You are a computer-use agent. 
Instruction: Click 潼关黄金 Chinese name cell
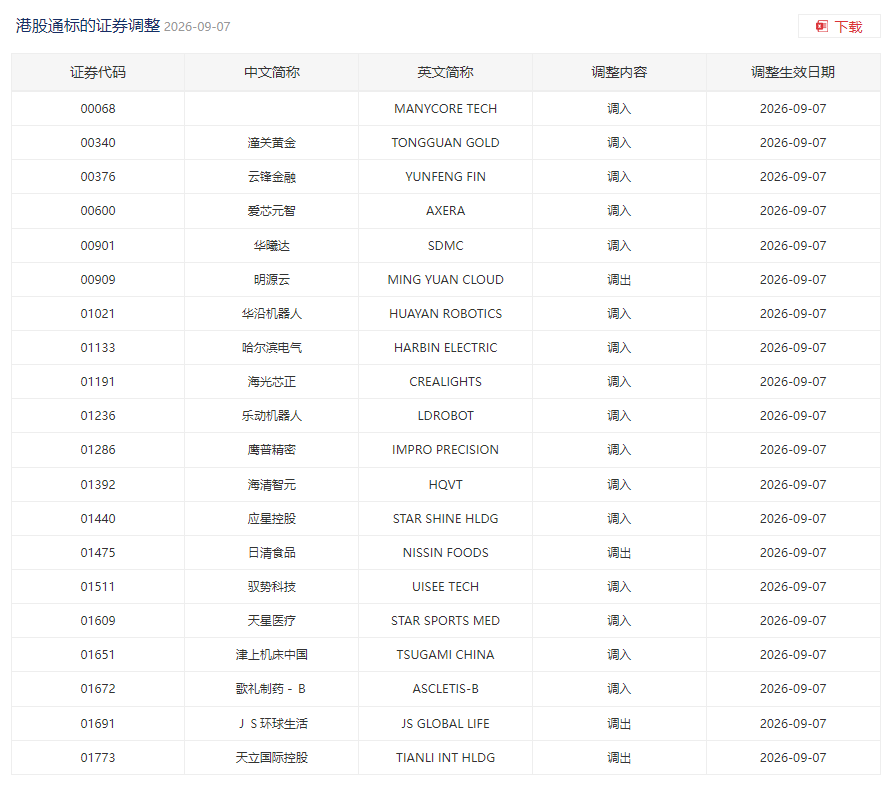272,143
